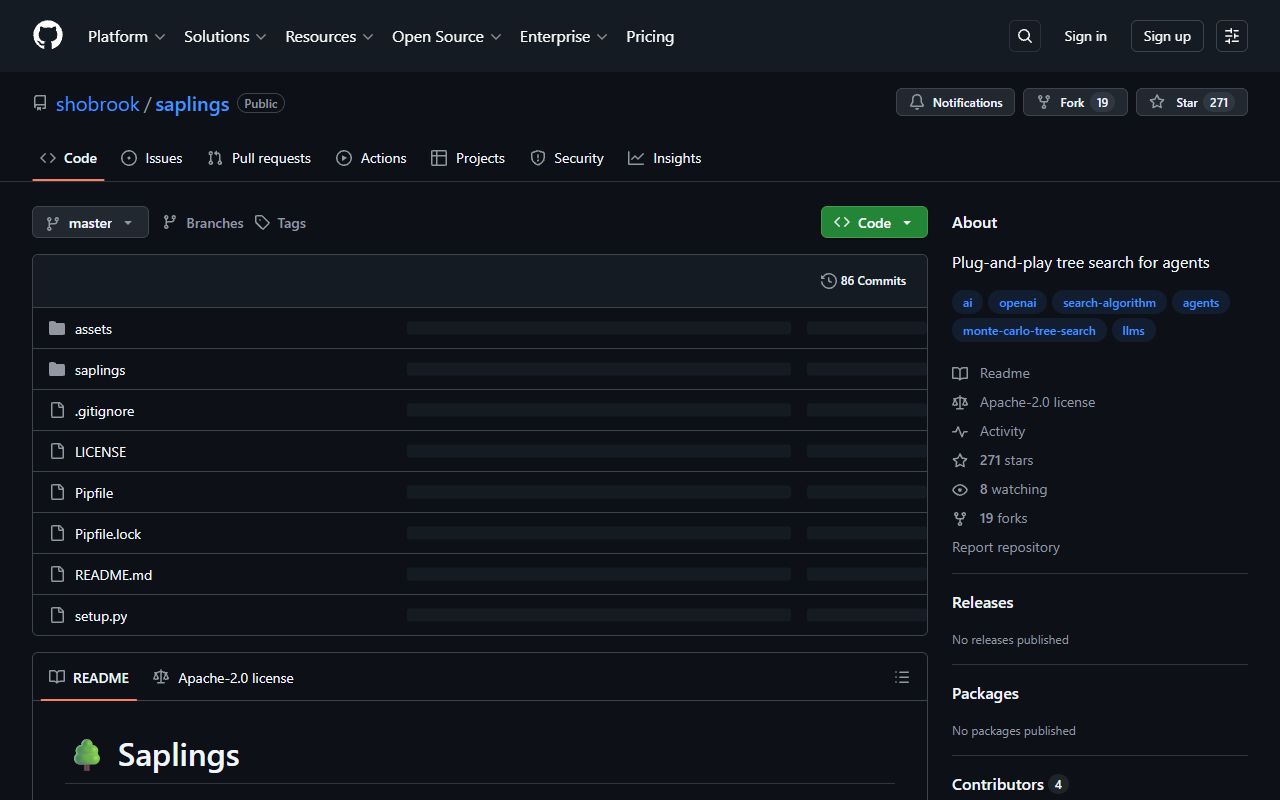The width and height of the screenshot is (1280, 800).
Task: Switch to the Issues tab
Action: coord(152,158)
